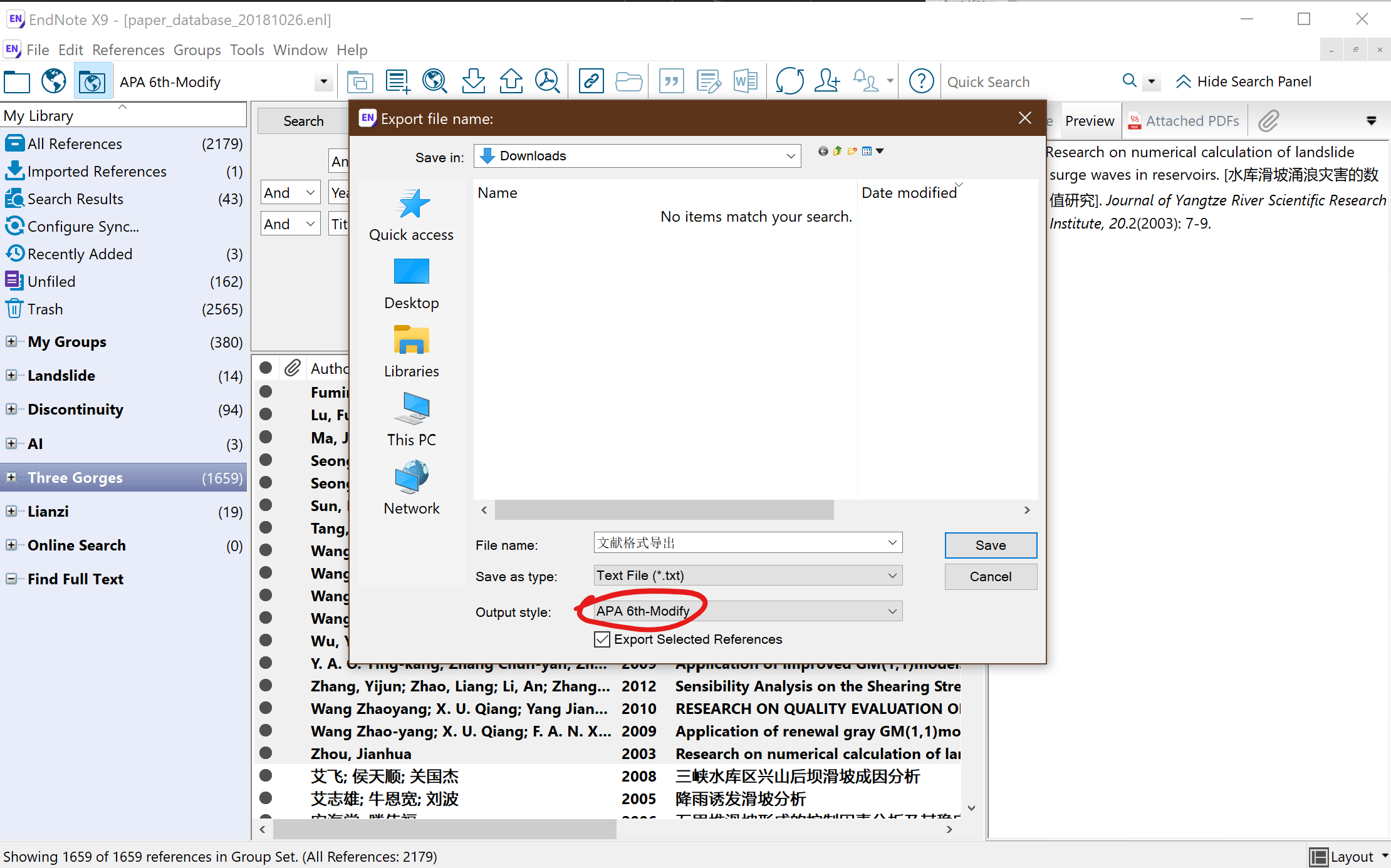Viewport: 1391px width, 868px height.
Task: Open the toolbar output style dropdown arrow
Action: click(323, 82)
